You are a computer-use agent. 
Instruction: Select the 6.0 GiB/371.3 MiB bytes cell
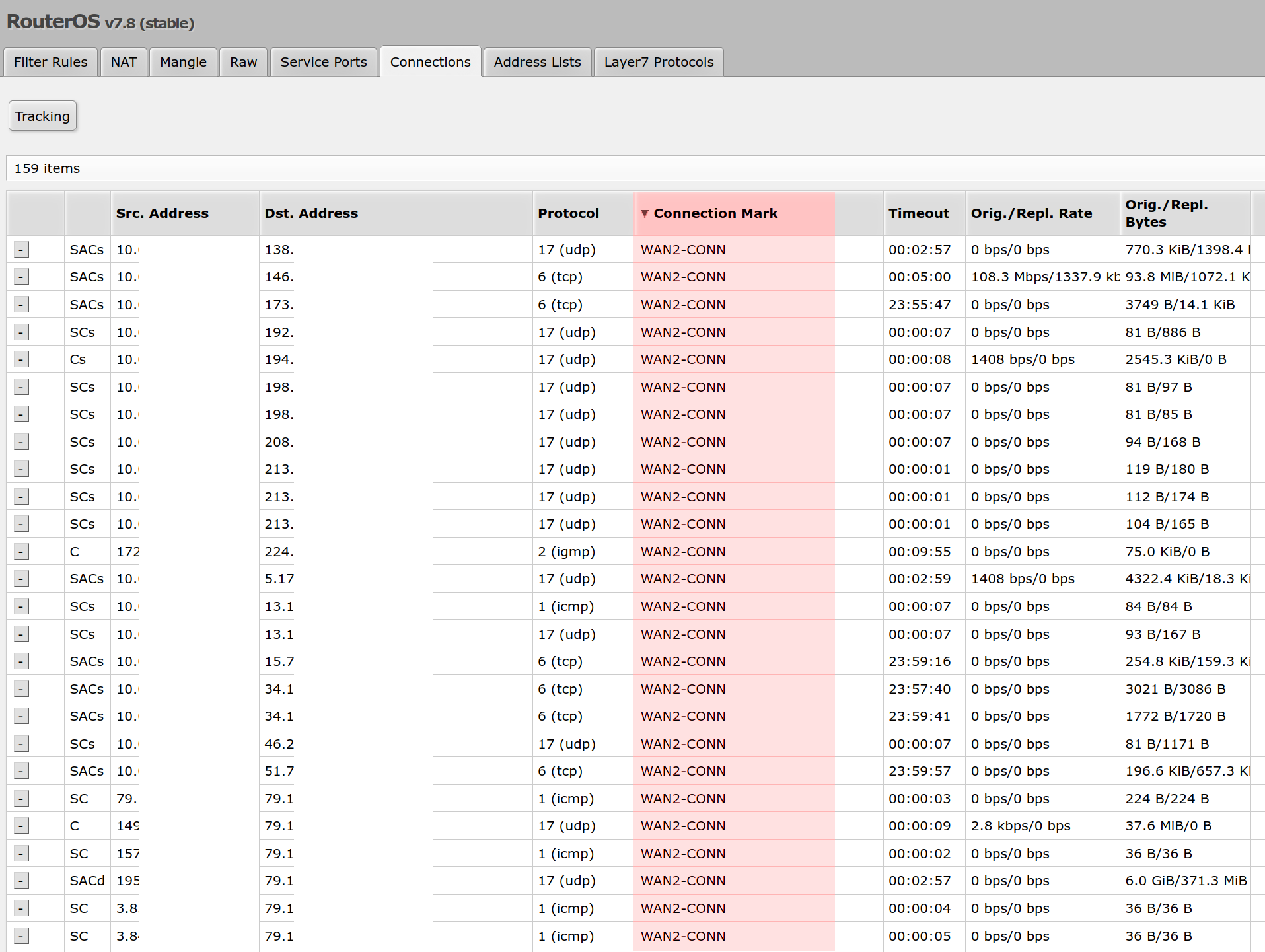tap(1186, 881)
